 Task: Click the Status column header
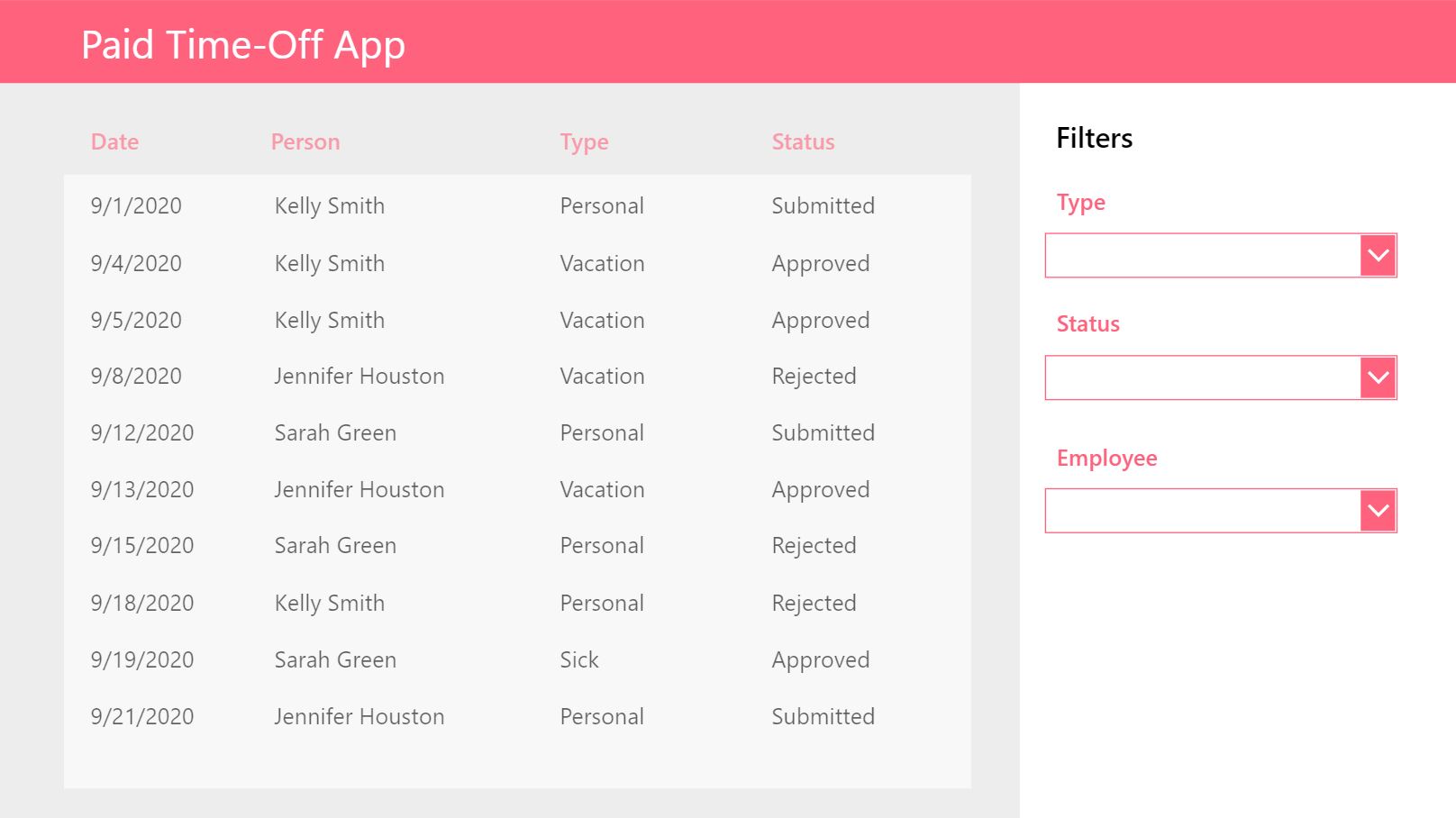(x=802, y=141)
